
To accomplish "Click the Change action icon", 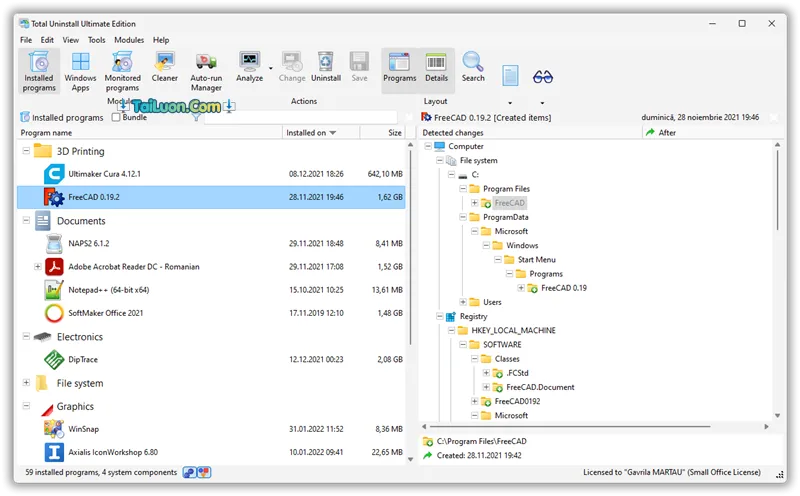I will (292, 62).
